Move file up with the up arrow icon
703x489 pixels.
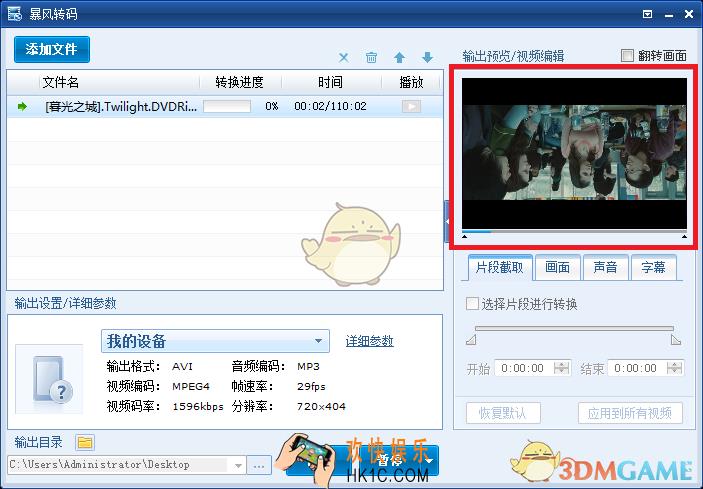tap(399, 57)
